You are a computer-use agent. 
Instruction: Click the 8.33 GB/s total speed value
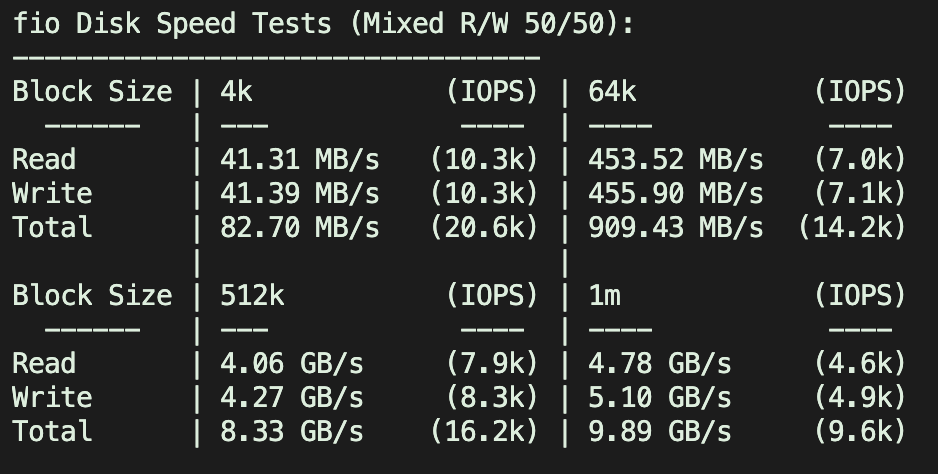(291, 432)
